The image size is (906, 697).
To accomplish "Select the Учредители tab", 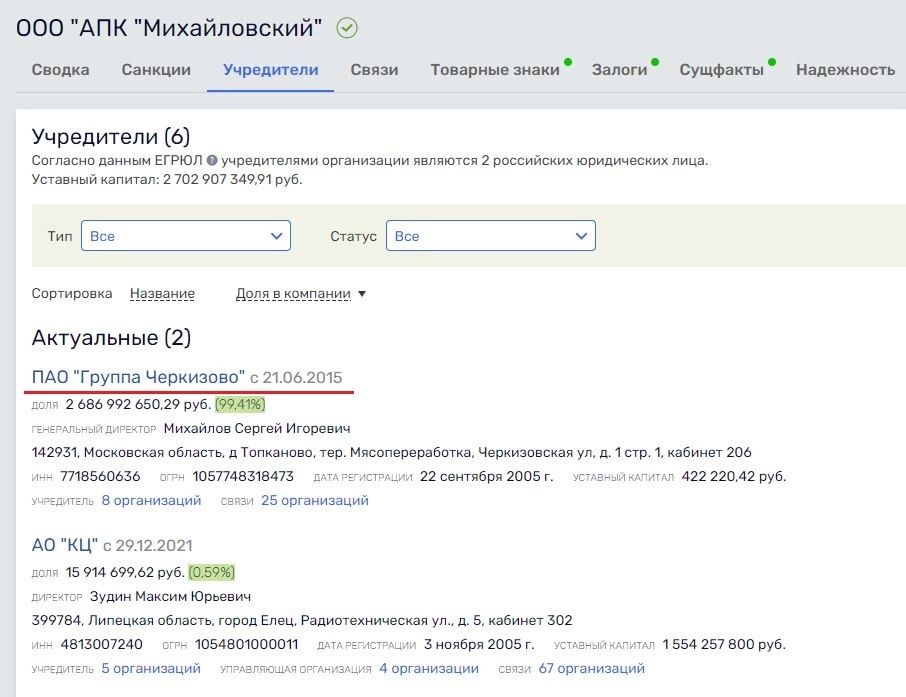I will point(270,70).
